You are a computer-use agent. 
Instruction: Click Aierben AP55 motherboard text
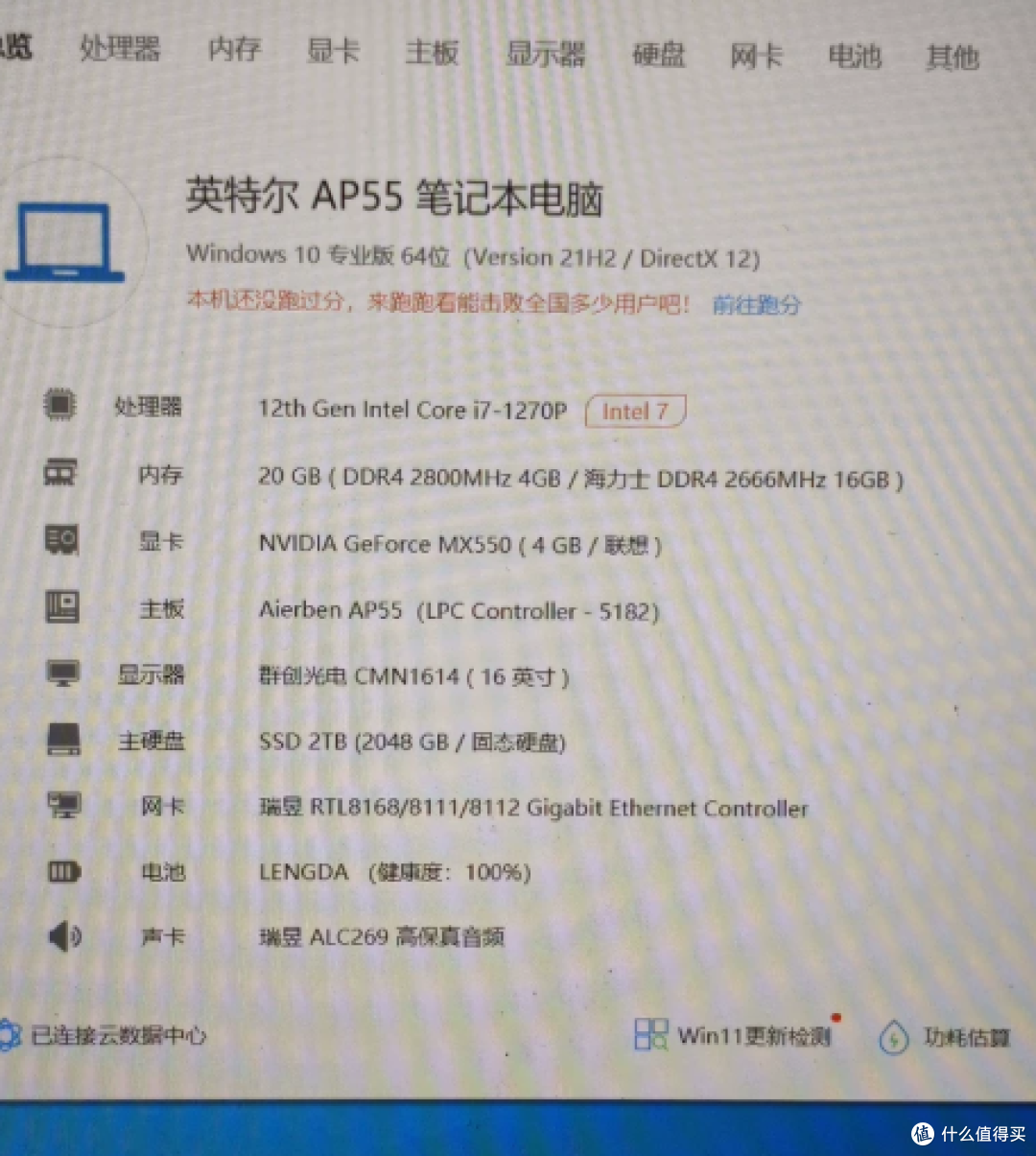tap(459, 611)
